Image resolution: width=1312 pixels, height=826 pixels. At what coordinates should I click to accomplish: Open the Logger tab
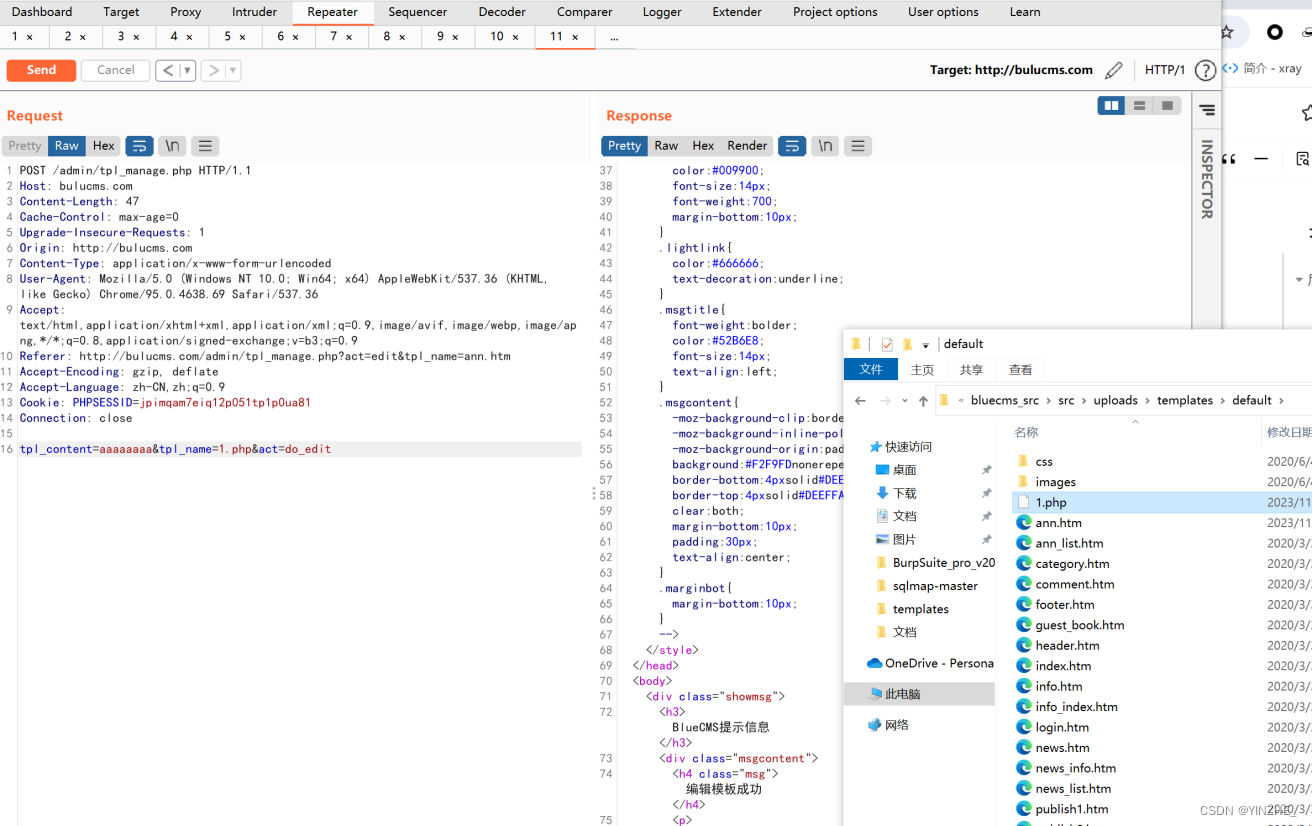click(x=662, y=12)
